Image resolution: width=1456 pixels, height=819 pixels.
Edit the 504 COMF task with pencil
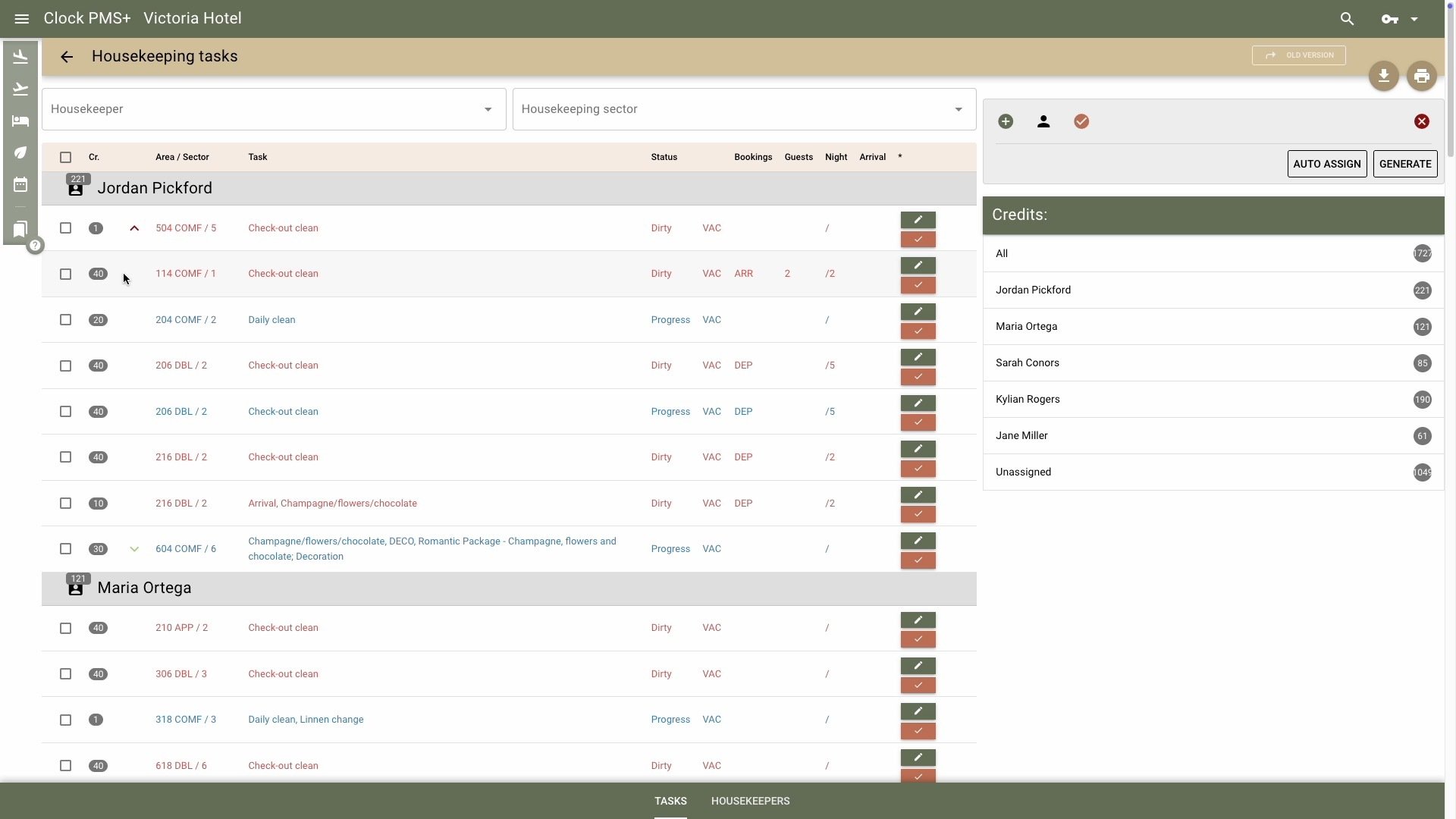coord(918,220)
